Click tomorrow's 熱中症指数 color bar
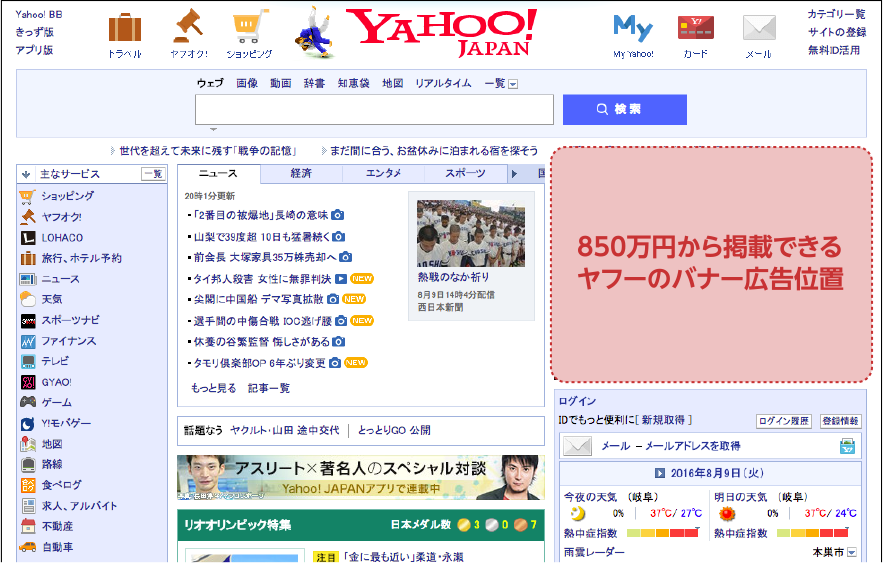This screenshot has height=563, width=883. pos(813,533)
